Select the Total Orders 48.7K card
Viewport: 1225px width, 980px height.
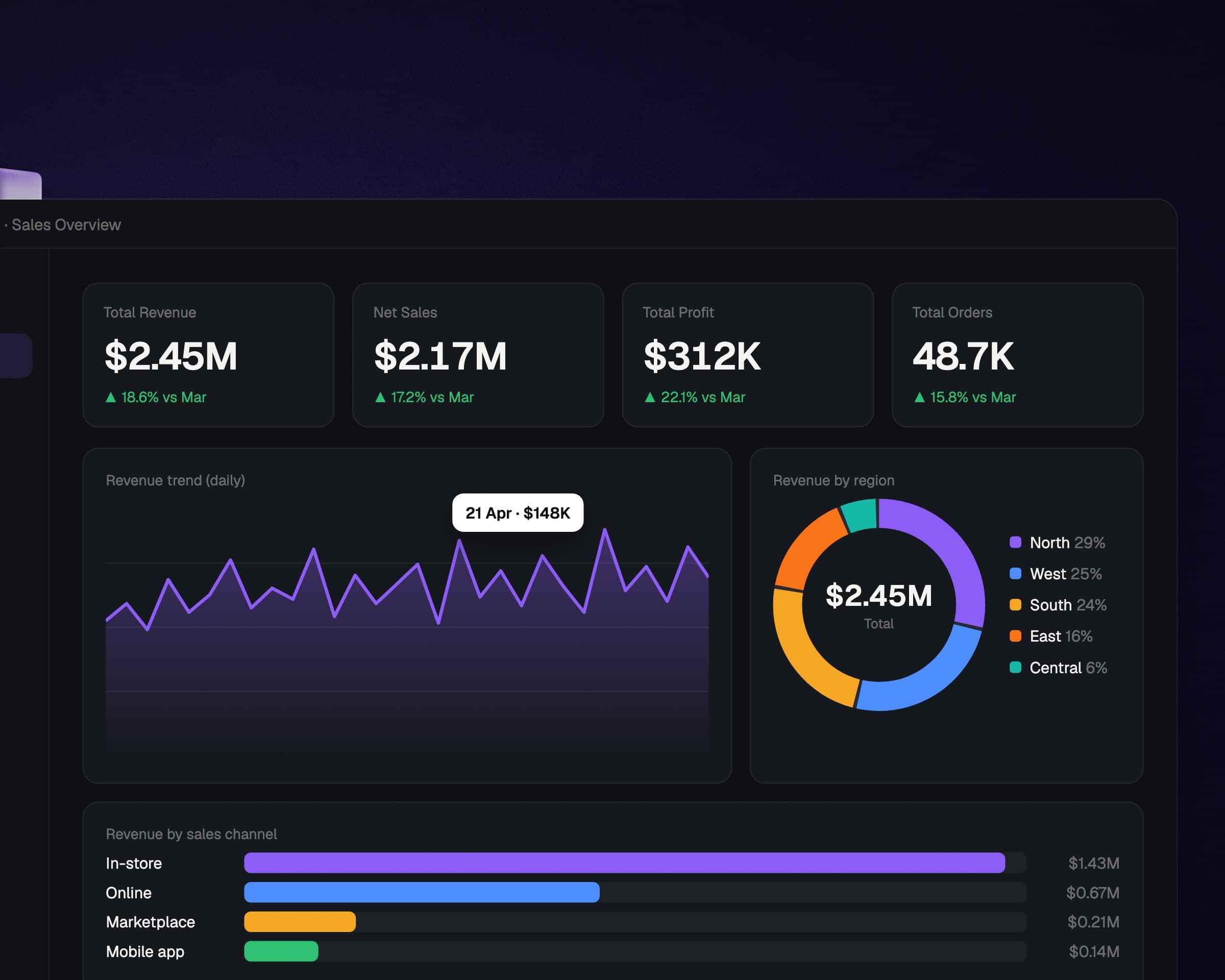coord(1017,355)
